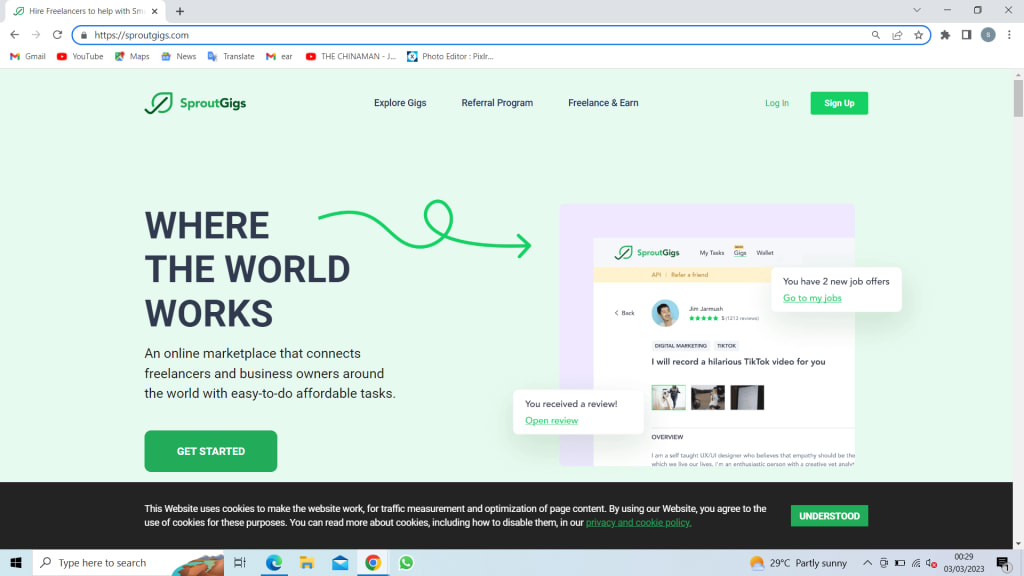Open the Photo Editor Pixlr bookmark
Screen dimensions: 1024x576
click(x=450, y=57)
